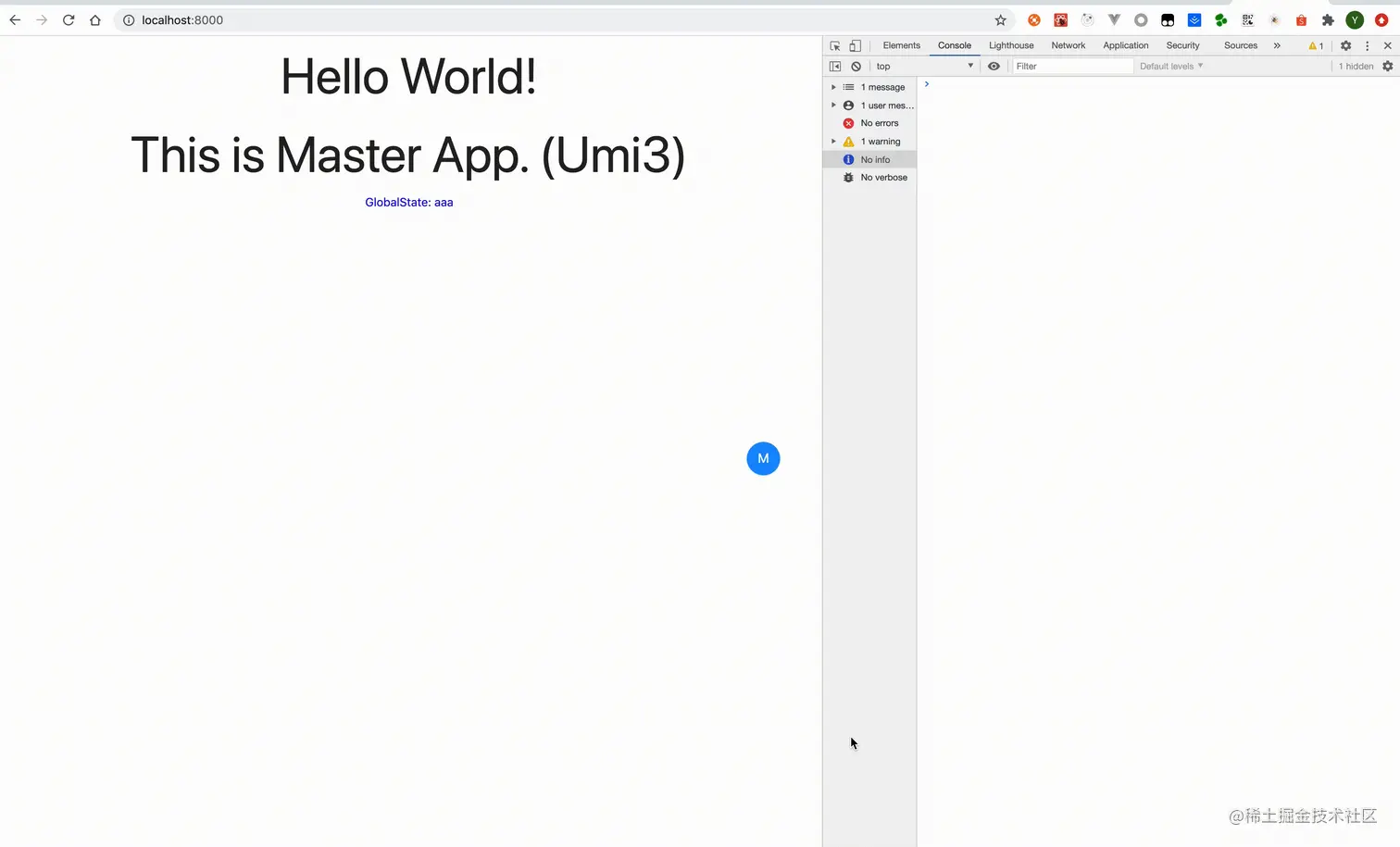Select the Console tab
1400x847 pixels.
955,45
